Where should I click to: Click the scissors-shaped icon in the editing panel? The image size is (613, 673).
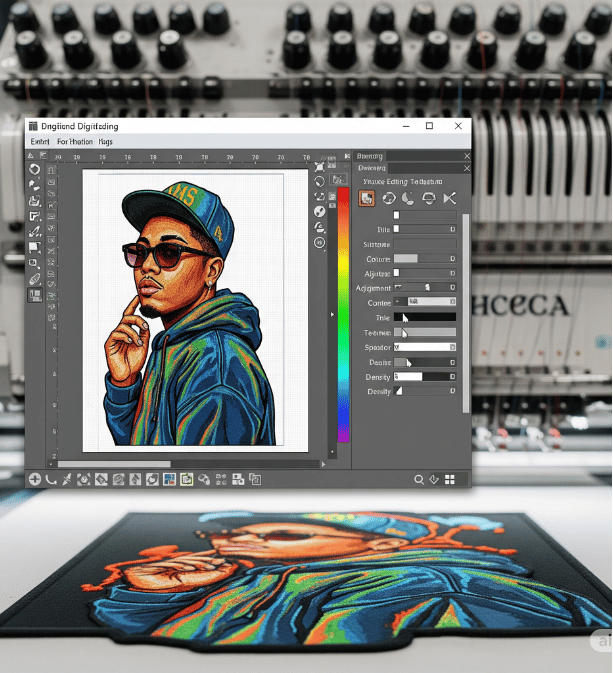(x=449, y=198)
